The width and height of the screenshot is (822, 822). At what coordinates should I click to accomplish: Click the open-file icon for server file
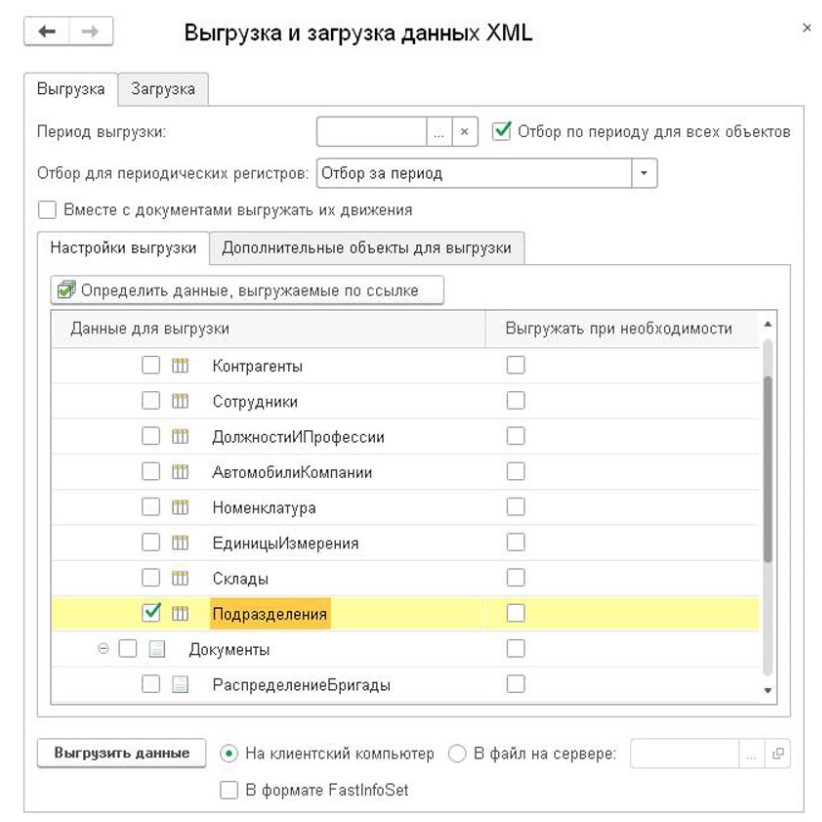(777, 755)
